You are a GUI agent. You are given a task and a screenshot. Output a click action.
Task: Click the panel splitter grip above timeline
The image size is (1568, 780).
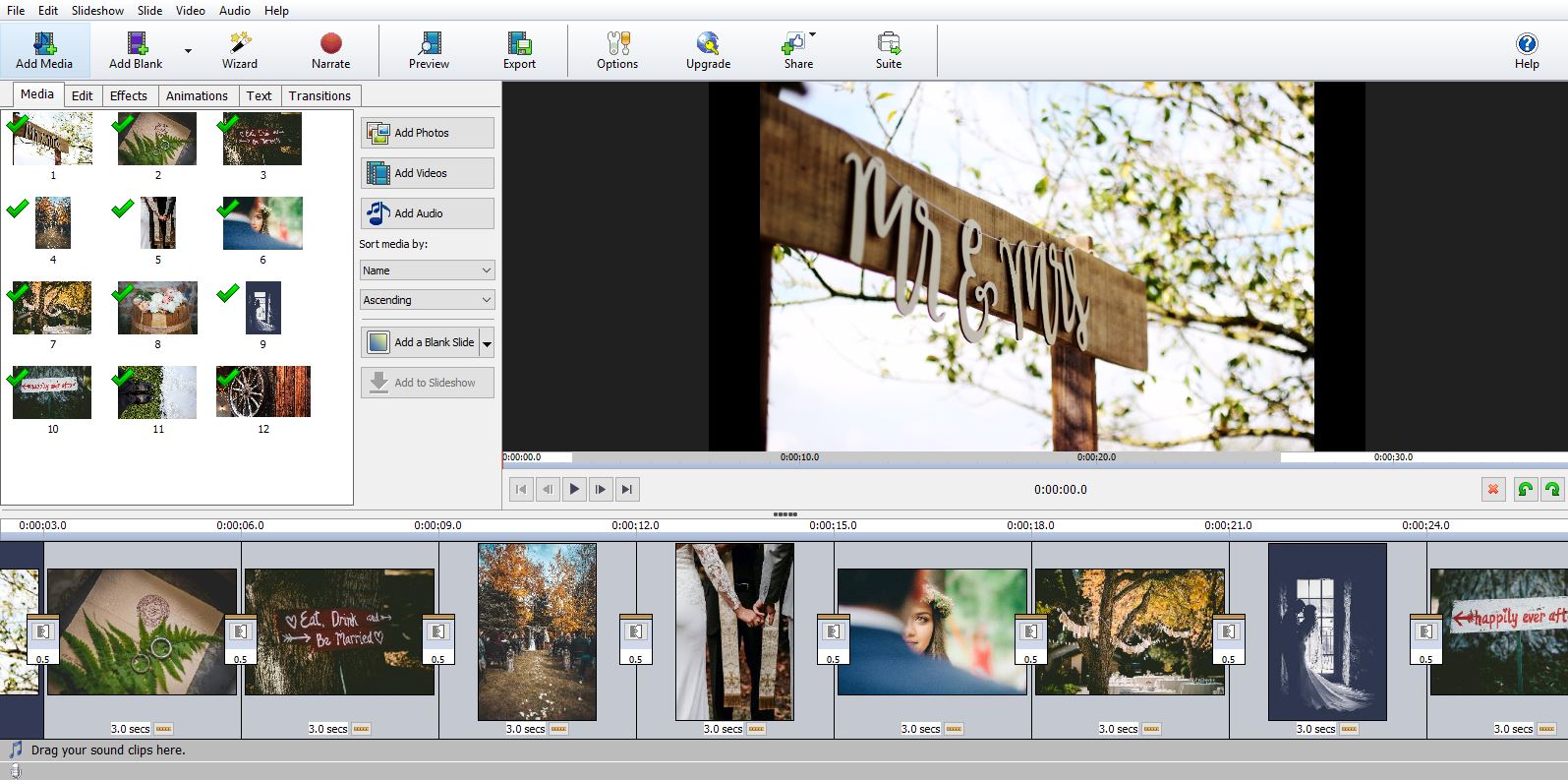click(x=784, y=513)
